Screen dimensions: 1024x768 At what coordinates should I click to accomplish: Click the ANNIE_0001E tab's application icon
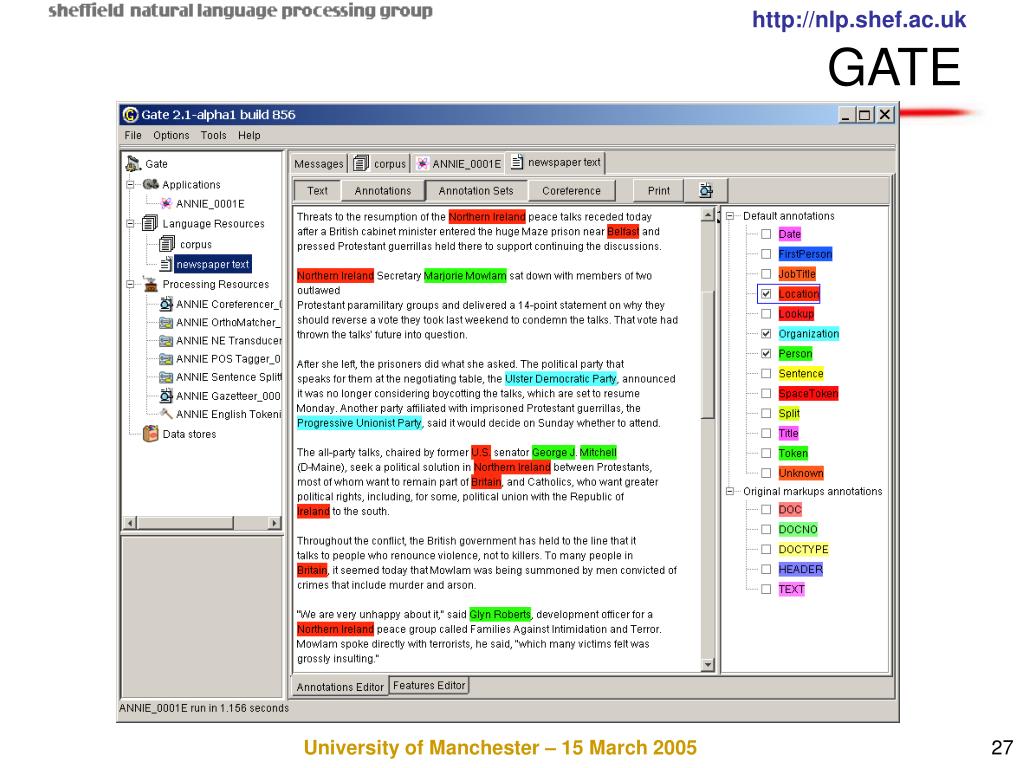pos(423,163)
